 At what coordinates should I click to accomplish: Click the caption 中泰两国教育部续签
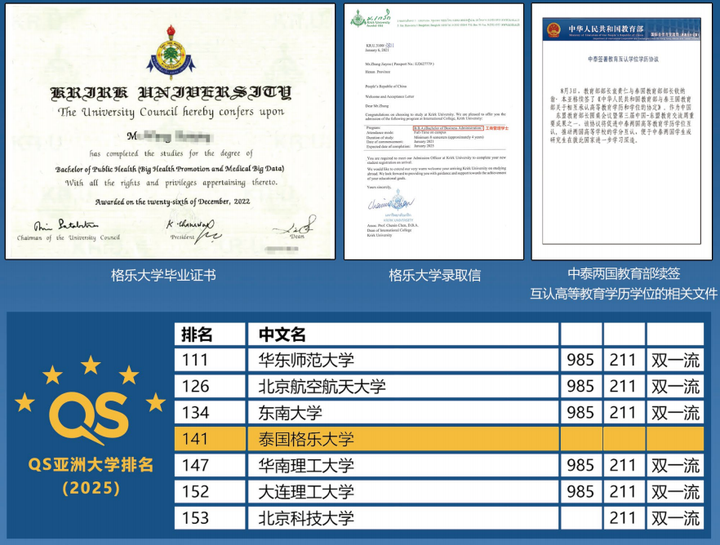(624, 274)
